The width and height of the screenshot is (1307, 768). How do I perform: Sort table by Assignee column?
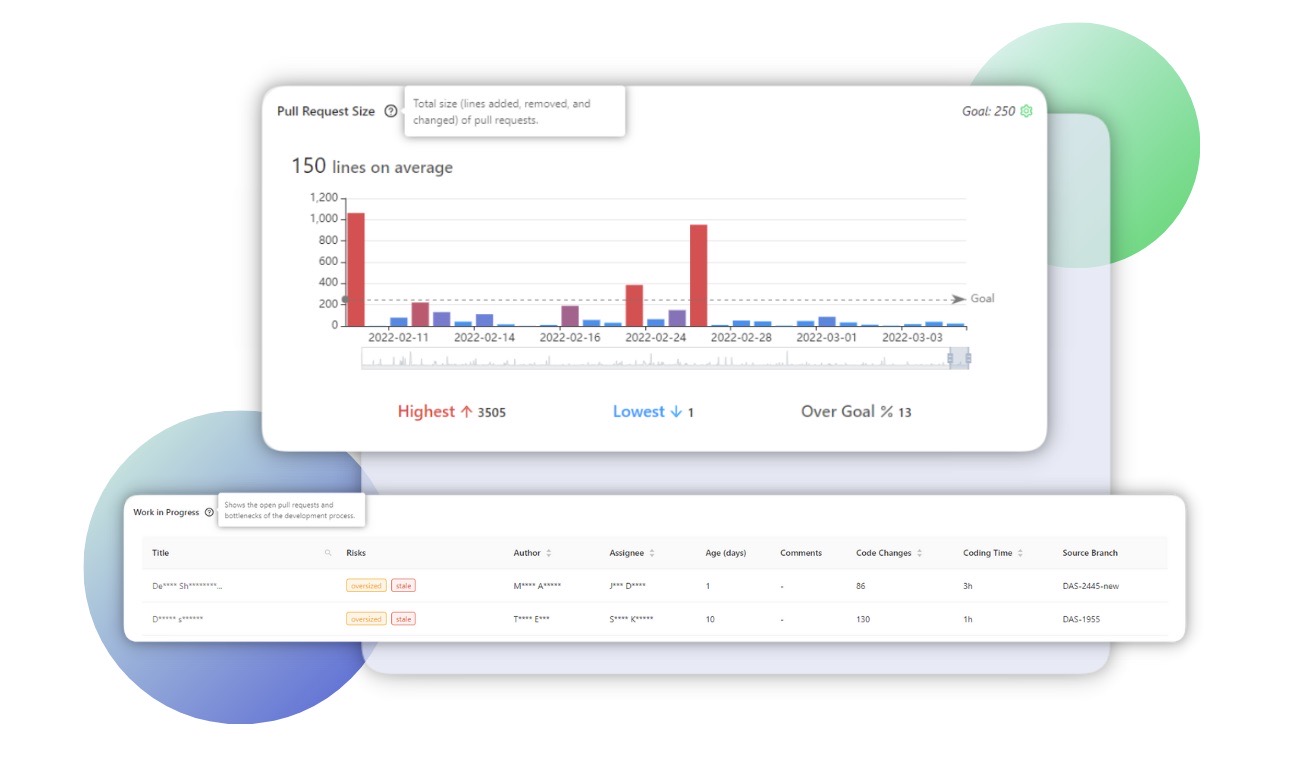pyautogui.click(x=652, y=553)
